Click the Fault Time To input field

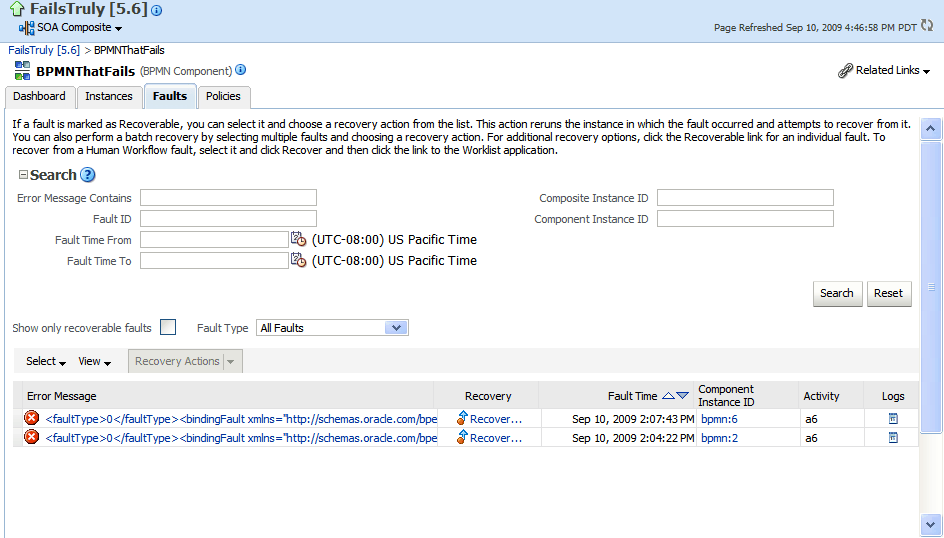[214, 261]
